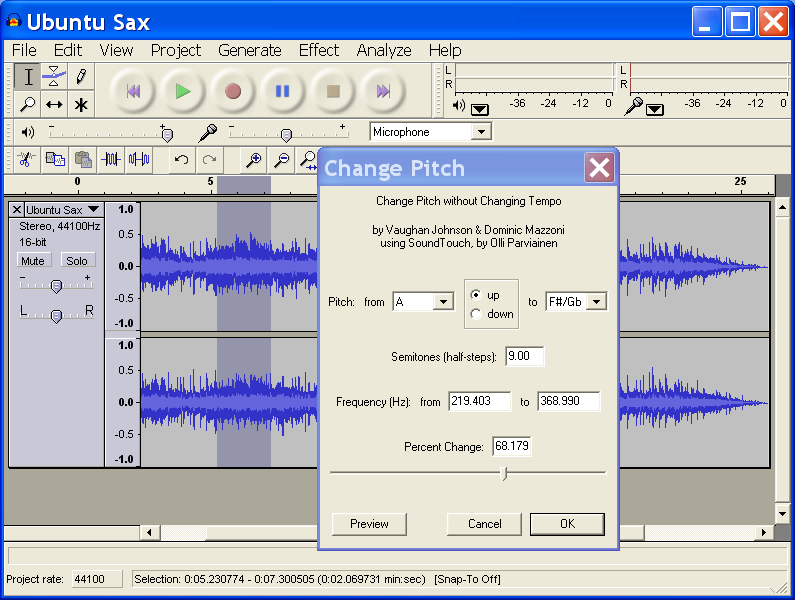Click the Paste toolbar icon
This screenshot has height=600, width=795.
coord(83,160)
